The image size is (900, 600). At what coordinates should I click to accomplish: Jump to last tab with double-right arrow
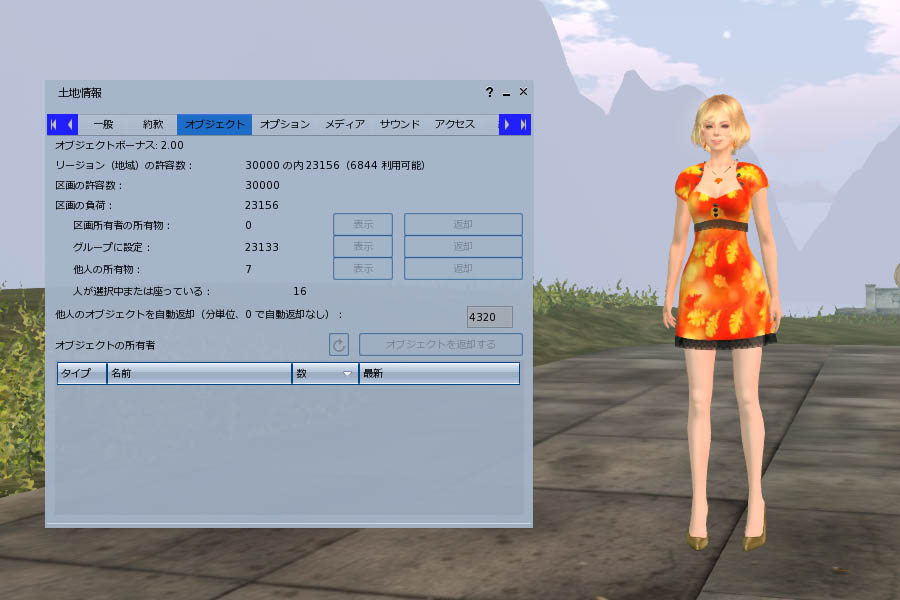click(x=523, y=125)
